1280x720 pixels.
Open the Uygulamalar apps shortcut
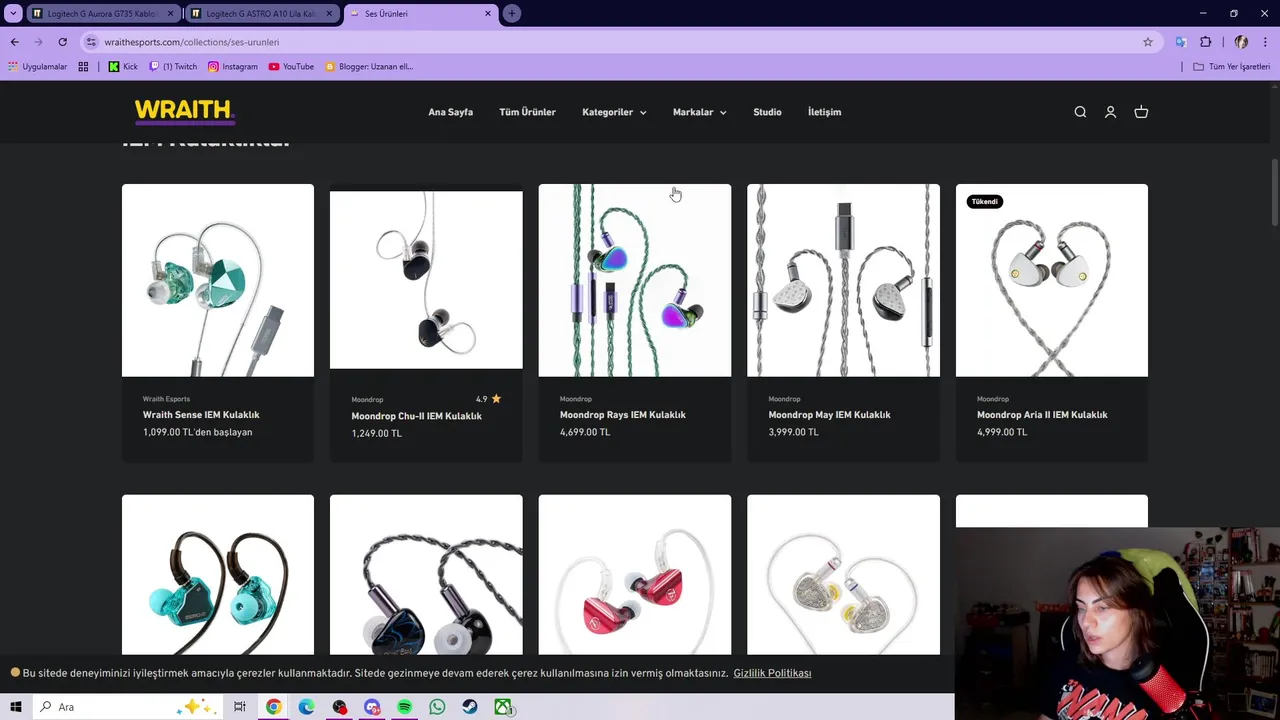pyautogui.click(x=37, y=67)
